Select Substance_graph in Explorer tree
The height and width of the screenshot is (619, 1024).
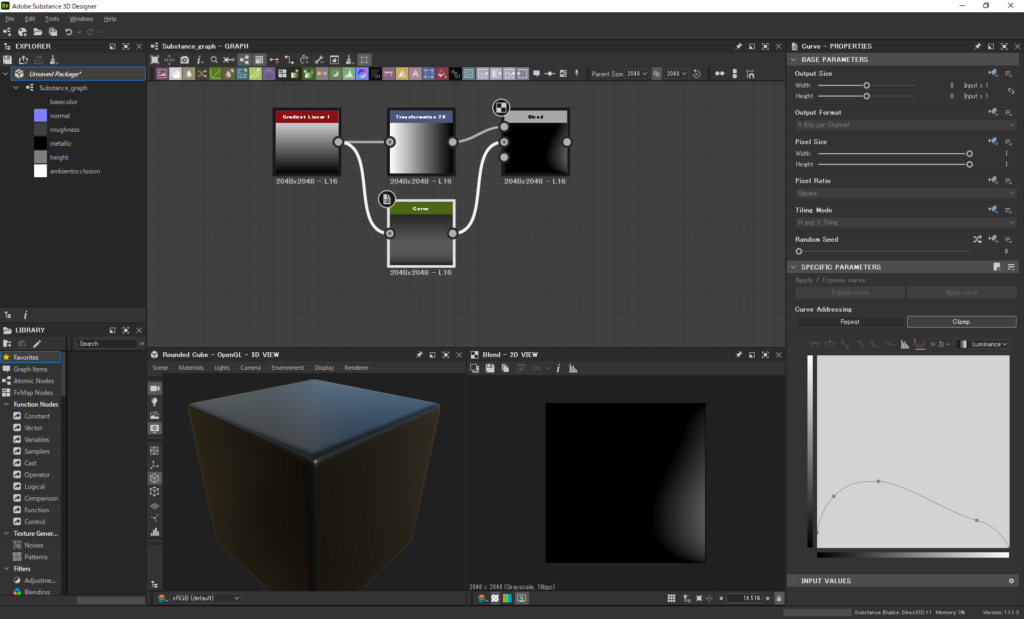point(63,87)
